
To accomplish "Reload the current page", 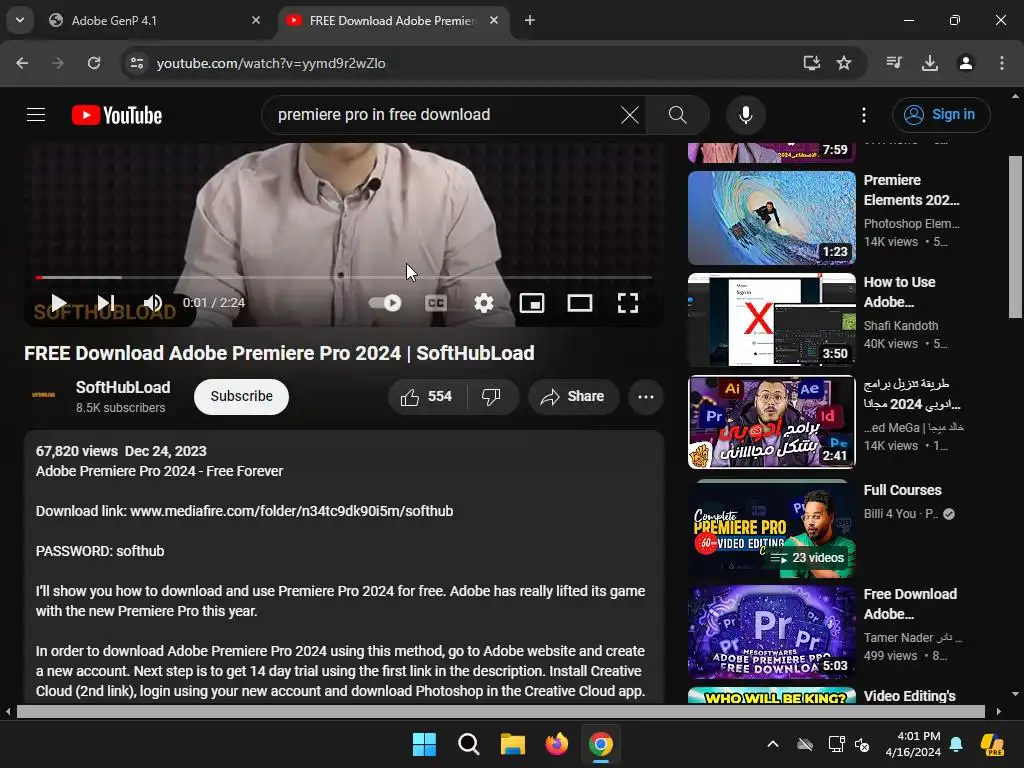I will (94, 63).
